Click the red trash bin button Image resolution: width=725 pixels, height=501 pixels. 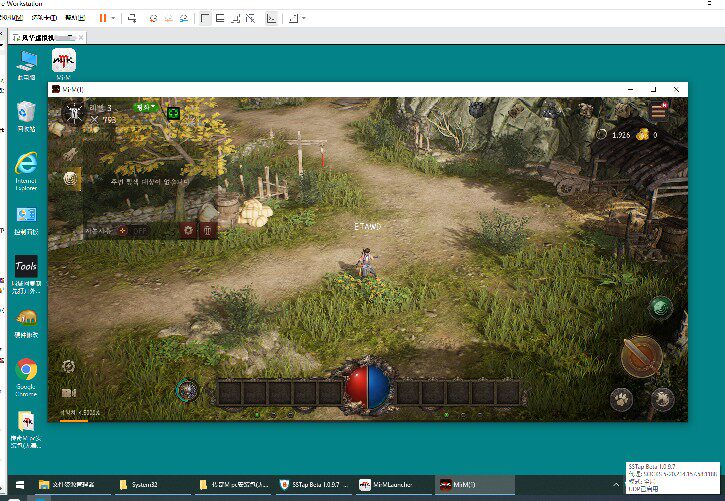(x=207, y=230)
